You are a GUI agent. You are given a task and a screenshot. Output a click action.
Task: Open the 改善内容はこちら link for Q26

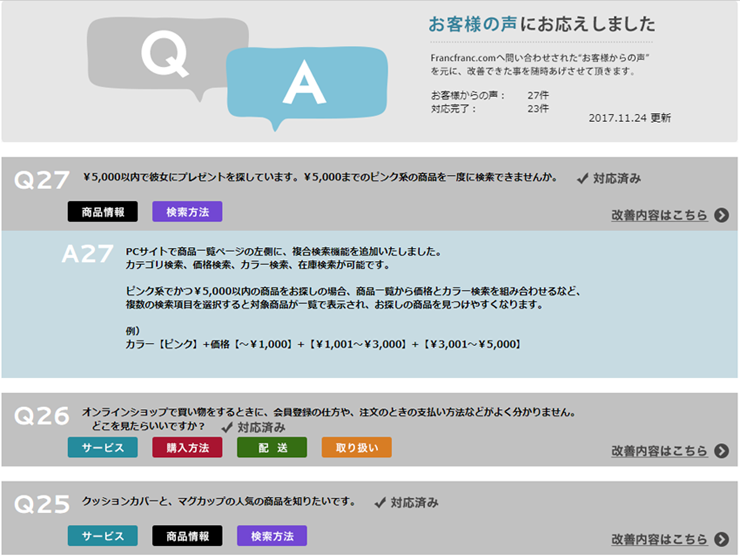coord(659,451)
